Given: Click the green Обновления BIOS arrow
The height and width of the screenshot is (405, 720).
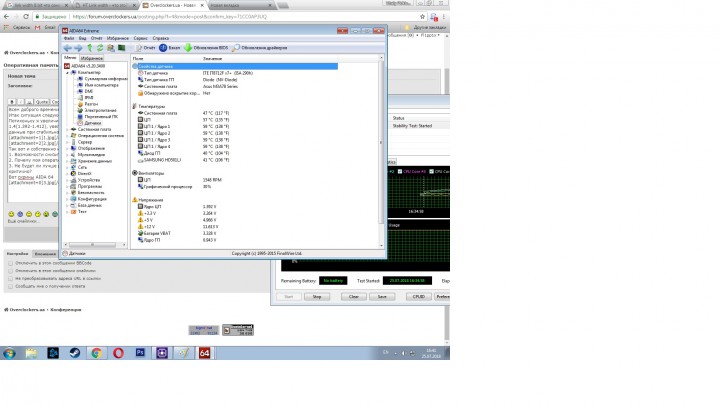Looking at the screenshot, I should pyautogui.click(x=188, y=48).
